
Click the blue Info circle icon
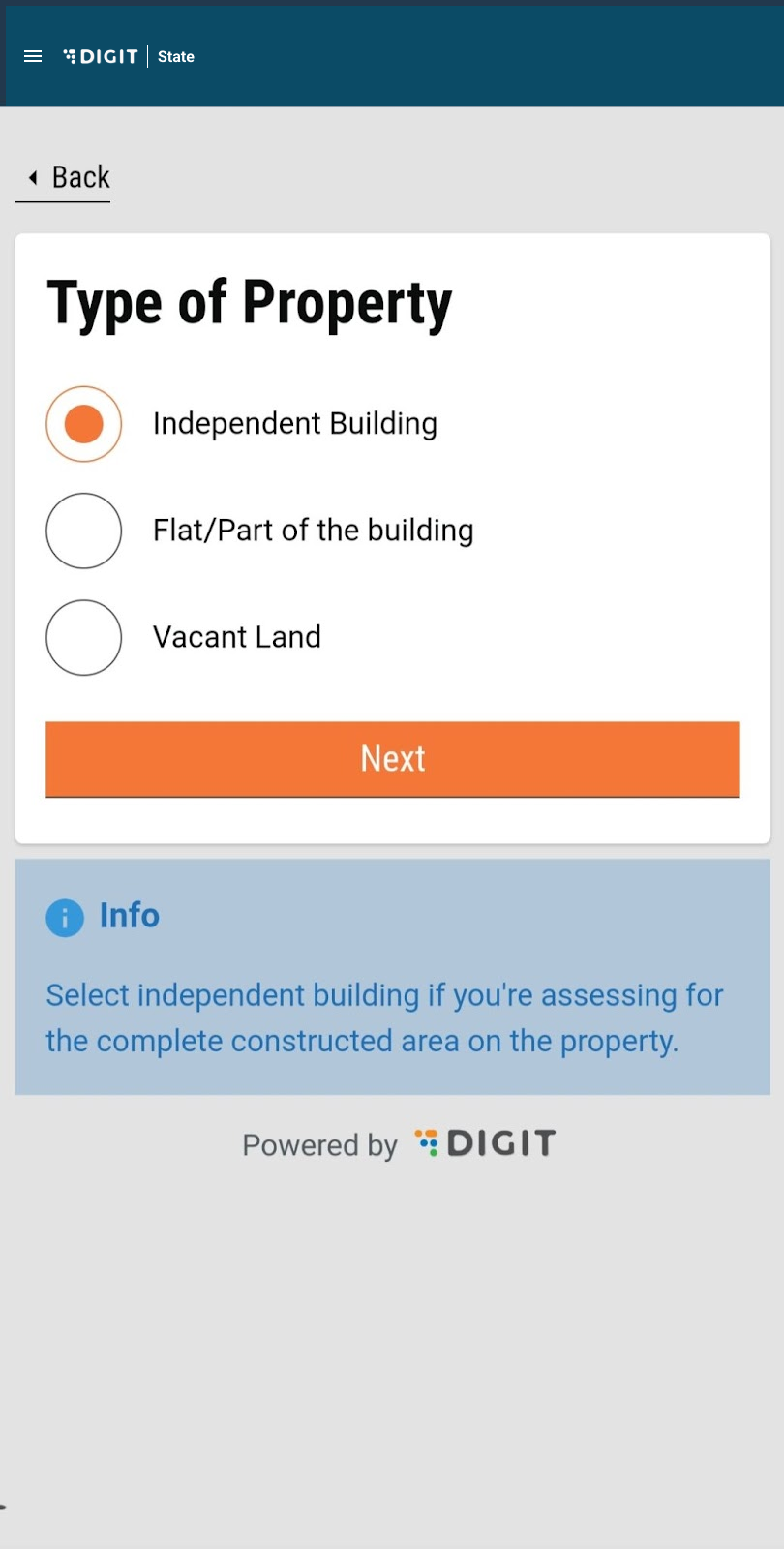(x=65, y=917)
